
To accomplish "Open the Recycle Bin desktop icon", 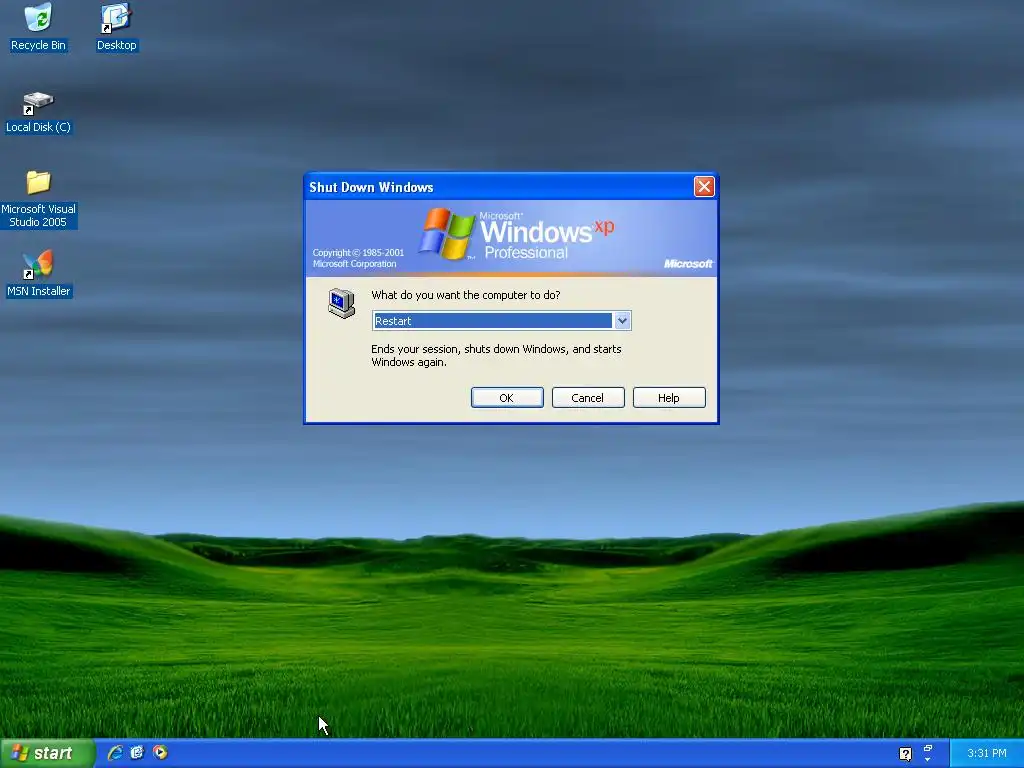I will pos(38,26).
